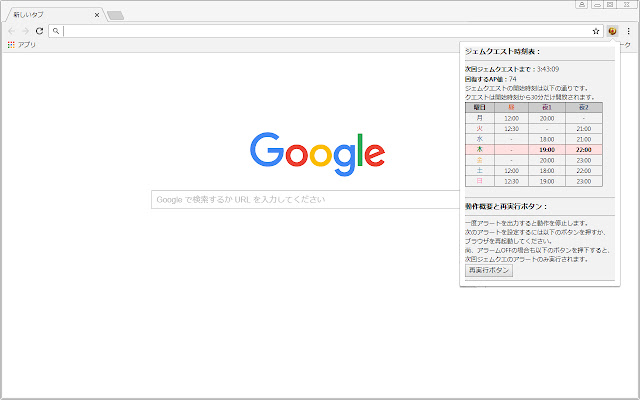Open the gem quest extension icon
Screen dimensions: 640x400
pos(612,31)
